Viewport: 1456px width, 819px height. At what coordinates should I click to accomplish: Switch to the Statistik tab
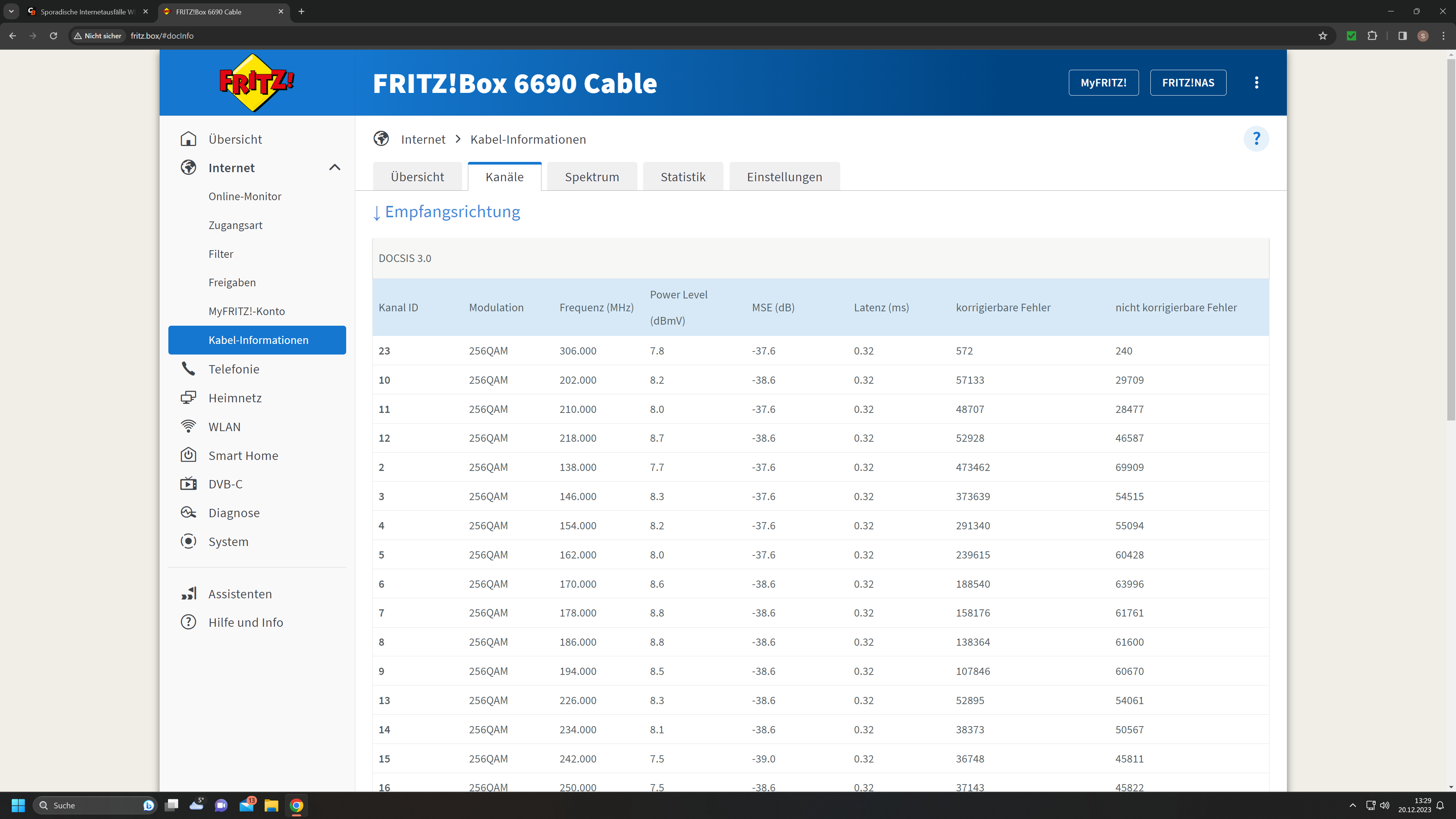click(683, 177)
